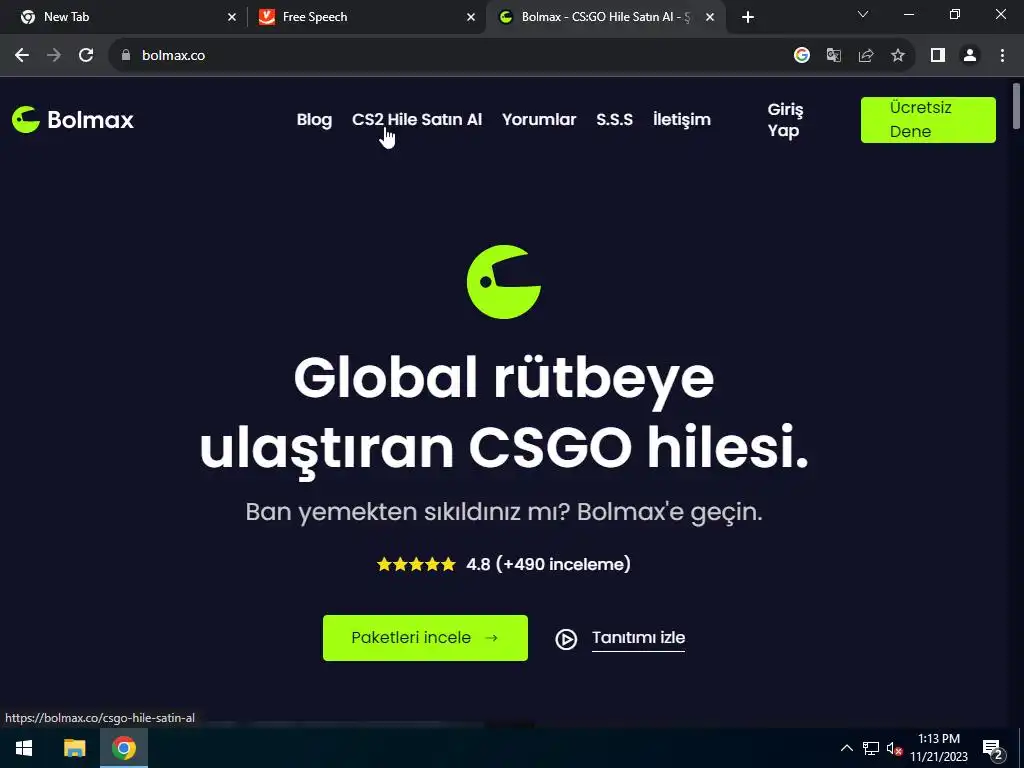Bookmark this page with the star icon

click(x=898, y=56)
